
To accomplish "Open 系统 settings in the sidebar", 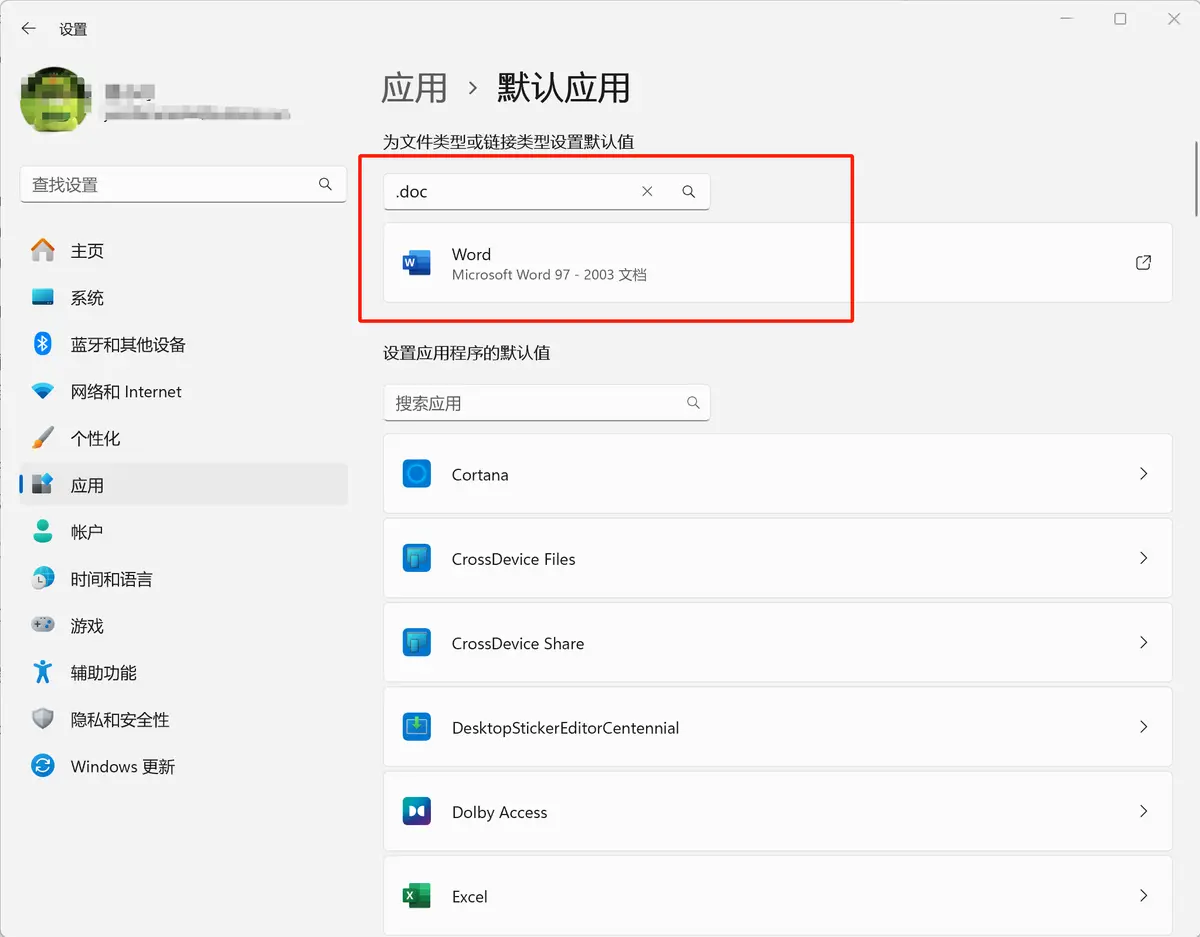I will point(184,298).
